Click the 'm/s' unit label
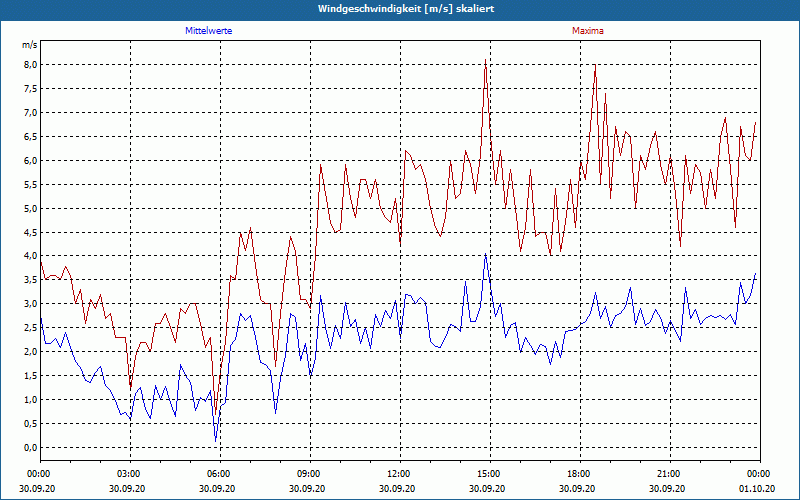The height and width of the screenshot is (500, 800). coord(29,45)
